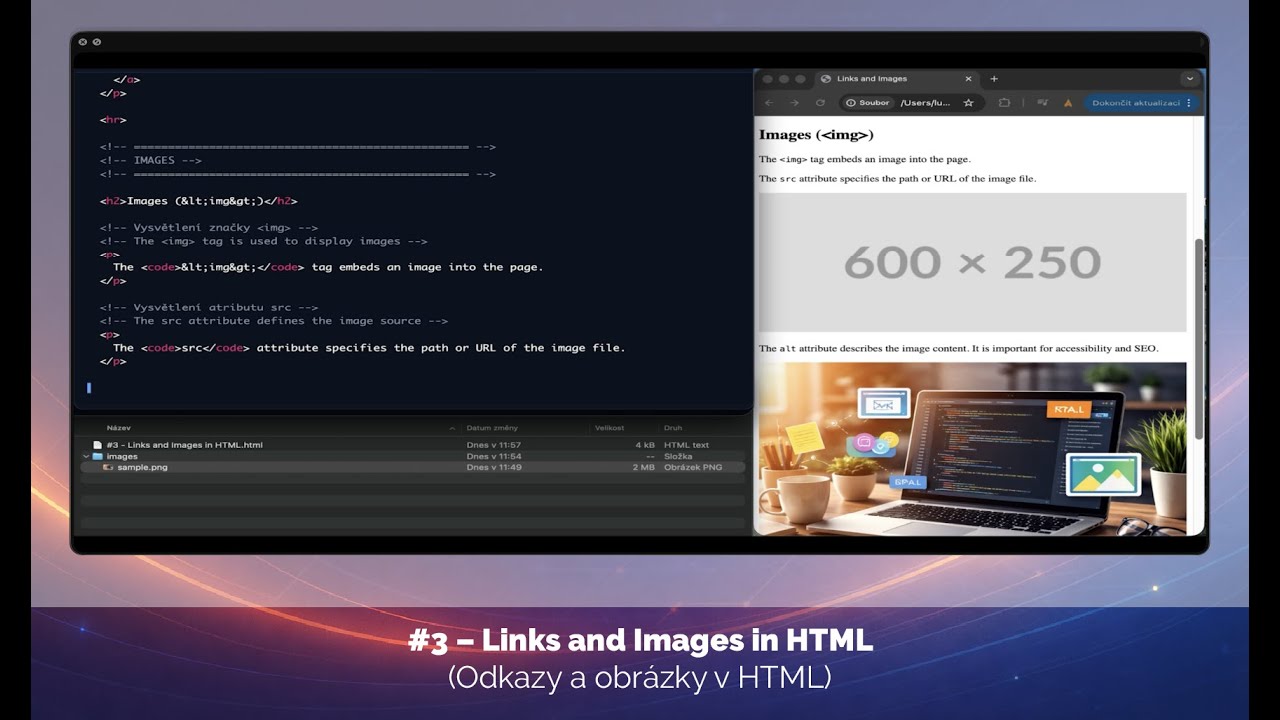Sort files by Druh column
This screenshot has height=720, width=1280.
(672, 428)
